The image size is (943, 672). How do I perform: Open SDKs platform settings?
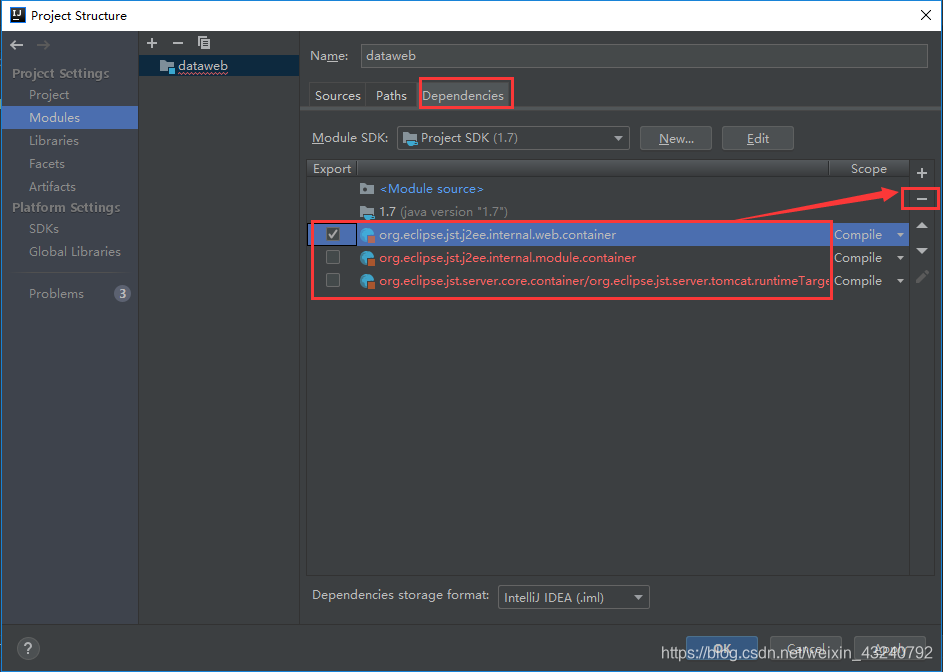point(44,229)
